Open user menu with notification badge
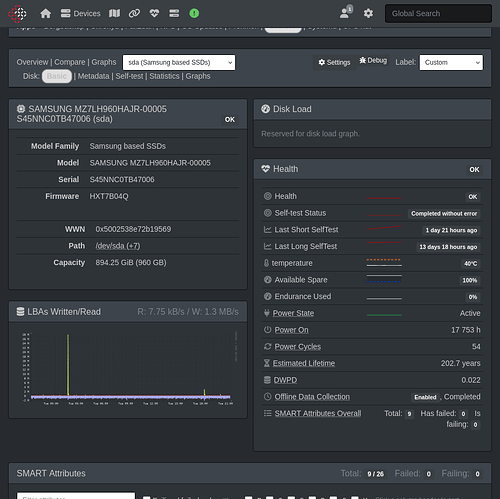Screen dimensions: 500x499 pyautogui.click(x=346, y=12)
